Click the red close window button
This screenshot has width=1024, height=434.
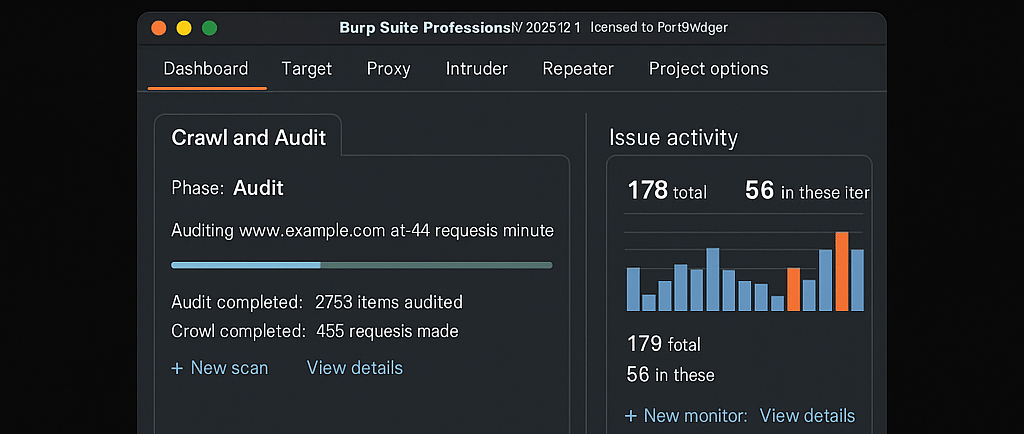point(158,28)
